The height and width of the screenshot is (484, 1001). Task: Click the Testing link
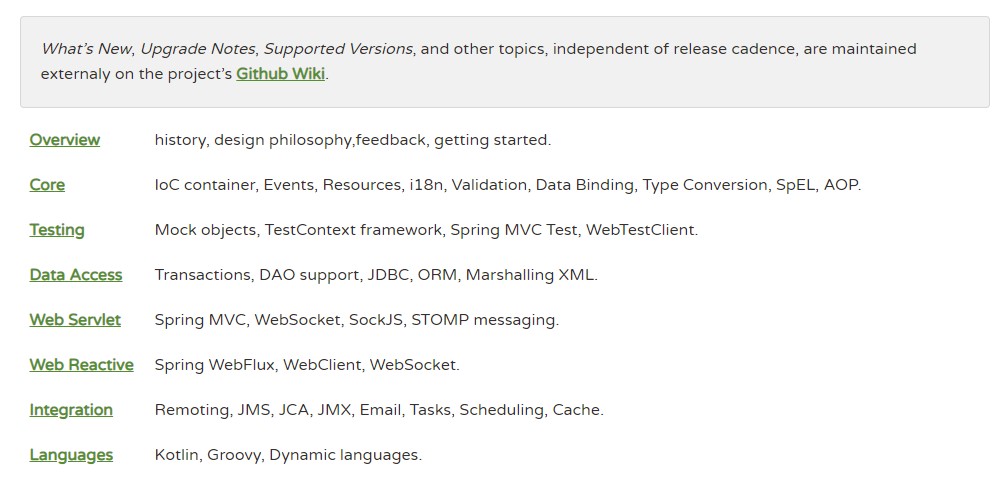(x=57, y=230)
